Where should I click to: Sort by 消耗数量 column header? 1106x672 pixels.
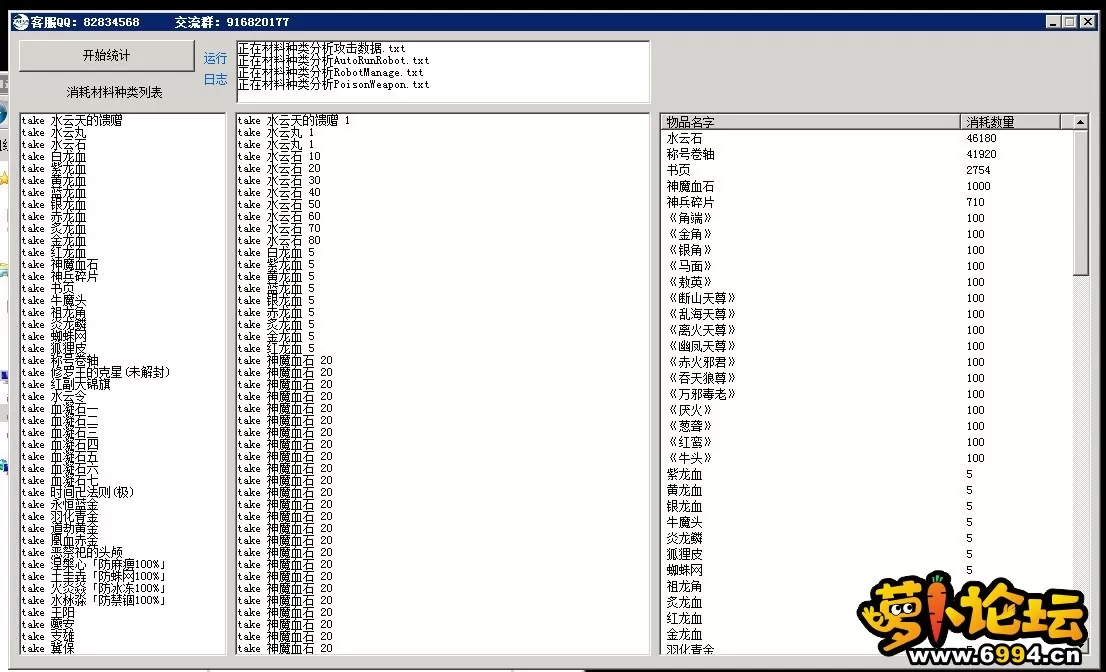point(1010,122)
